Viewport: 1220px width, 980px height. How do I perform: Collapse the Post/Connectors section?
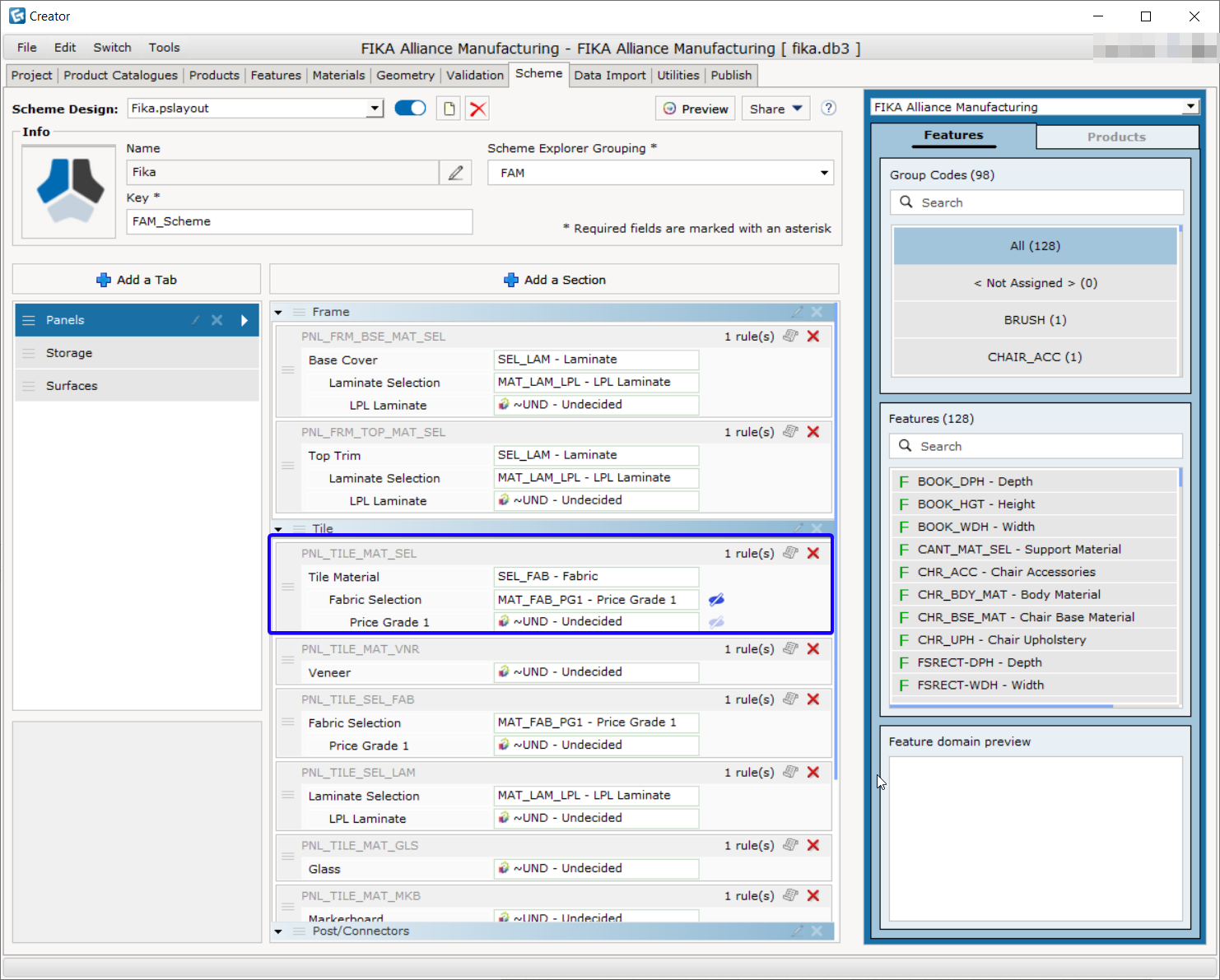coord(278,931)
